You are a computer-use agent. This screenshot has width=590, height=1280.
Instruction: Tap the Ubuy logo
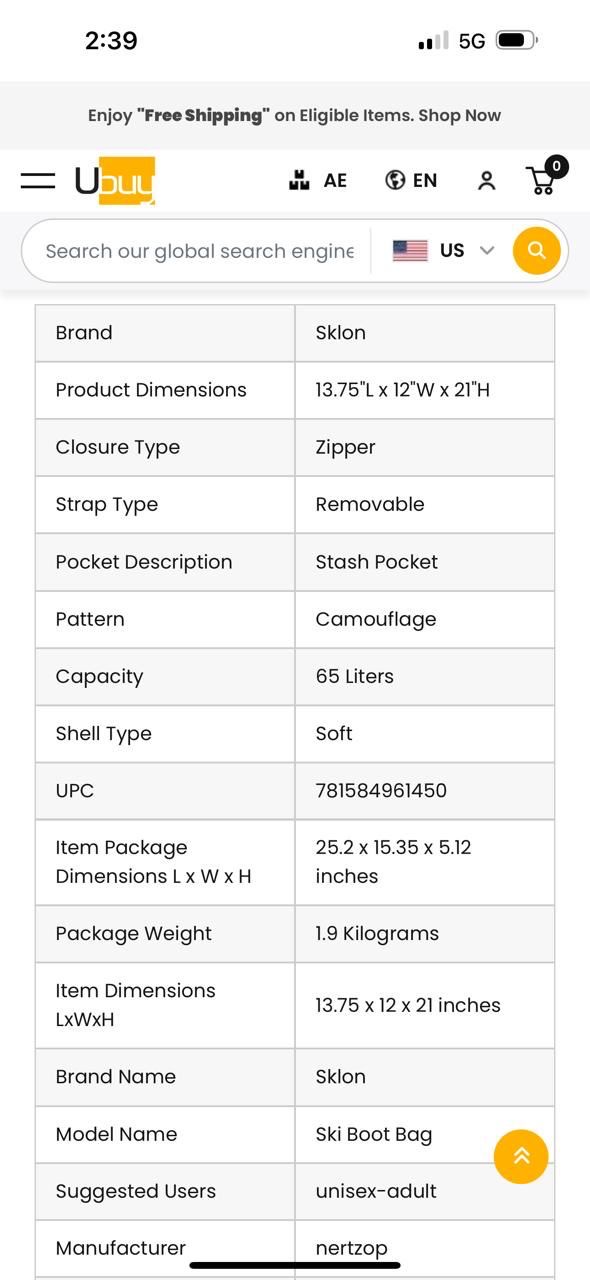tap(115, 180)
